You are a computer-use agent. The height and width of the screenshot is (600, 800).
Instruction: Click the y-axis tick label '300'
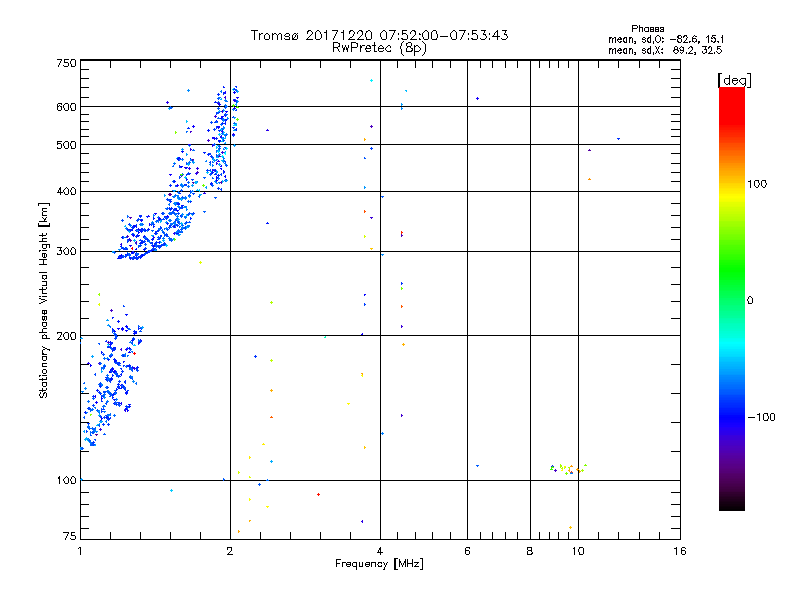pyautogui.click(x=66, y=252)
